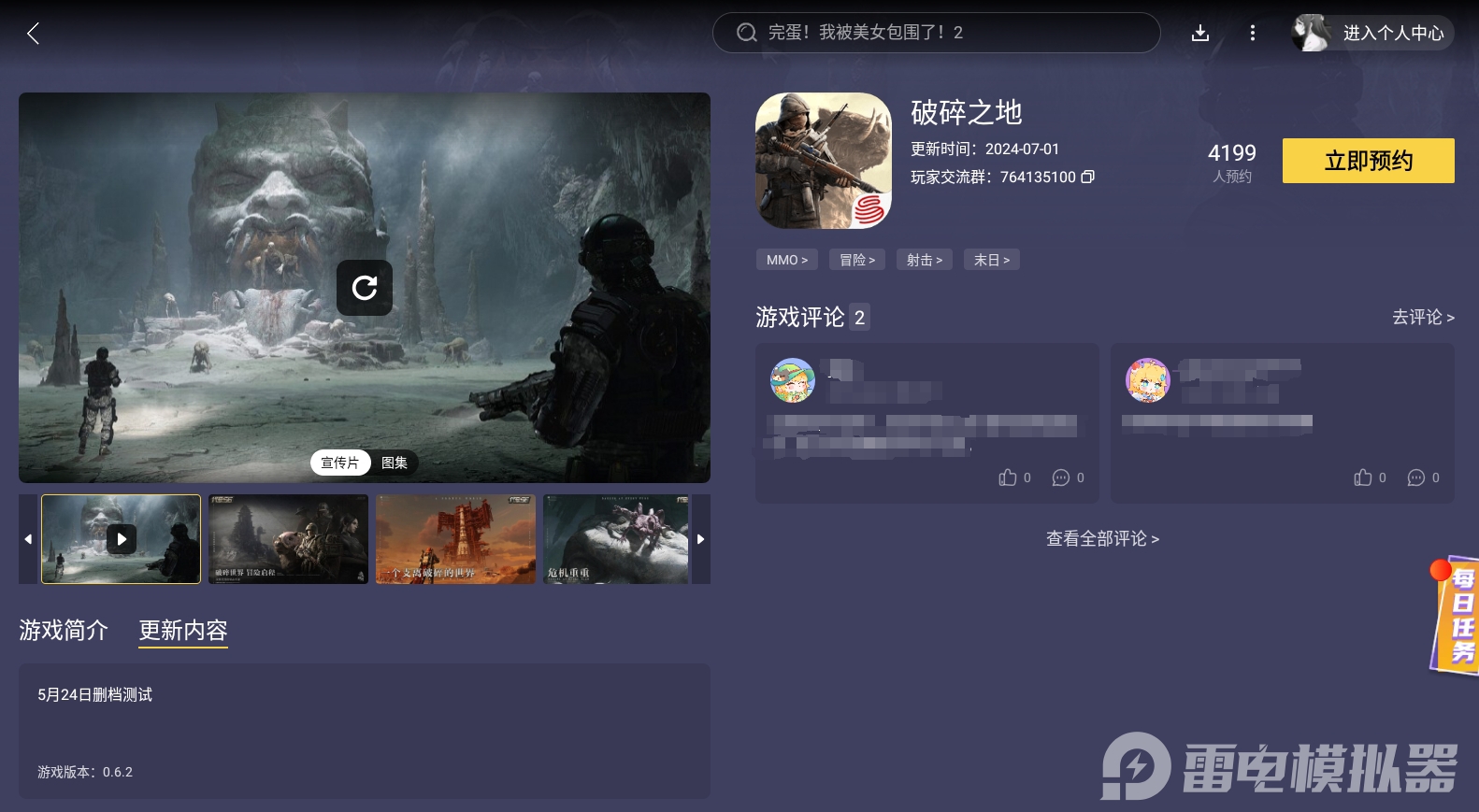The height and width of the screenshot is (812, 1479).
Task: Open the second reviewer's avatar
Action: [1148, 380]
